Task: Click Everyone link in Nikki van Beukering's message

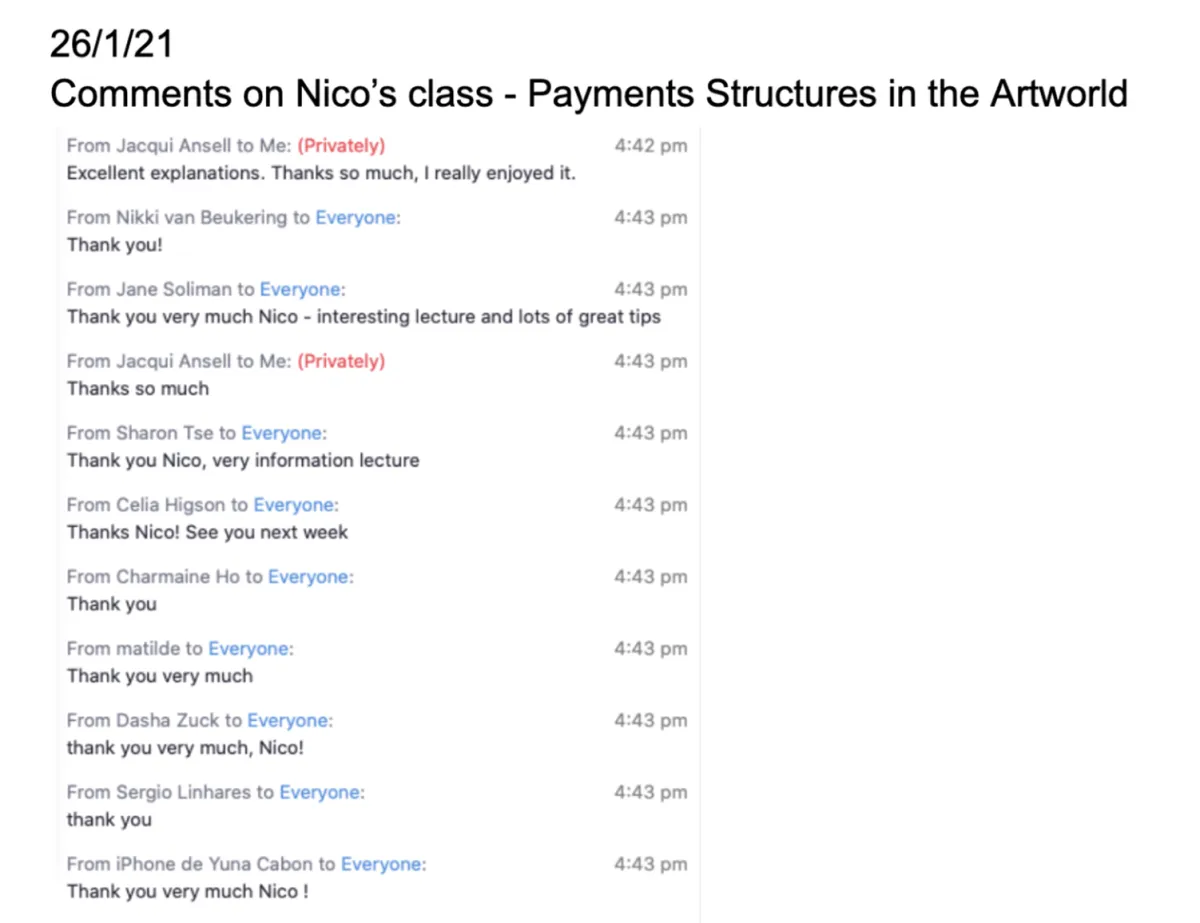Action: [358, 218]
